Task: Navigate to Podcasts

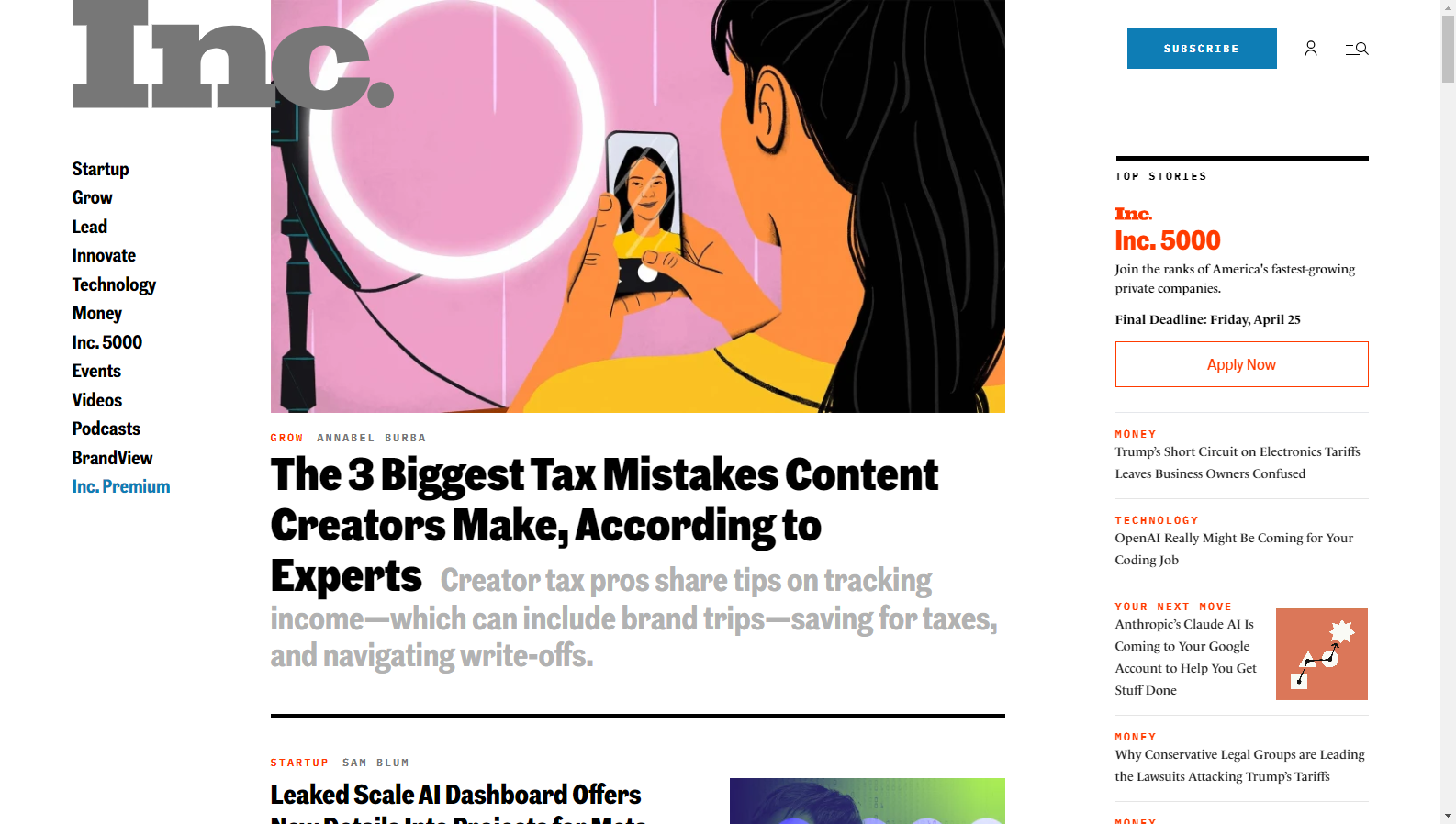Action: (106, 429)
